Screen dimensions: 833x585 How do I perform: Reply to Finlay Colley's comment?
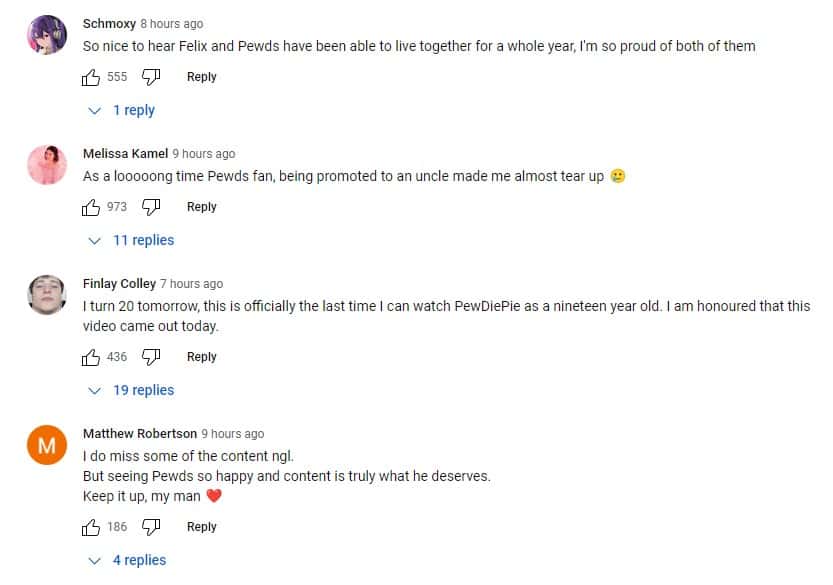201,356
